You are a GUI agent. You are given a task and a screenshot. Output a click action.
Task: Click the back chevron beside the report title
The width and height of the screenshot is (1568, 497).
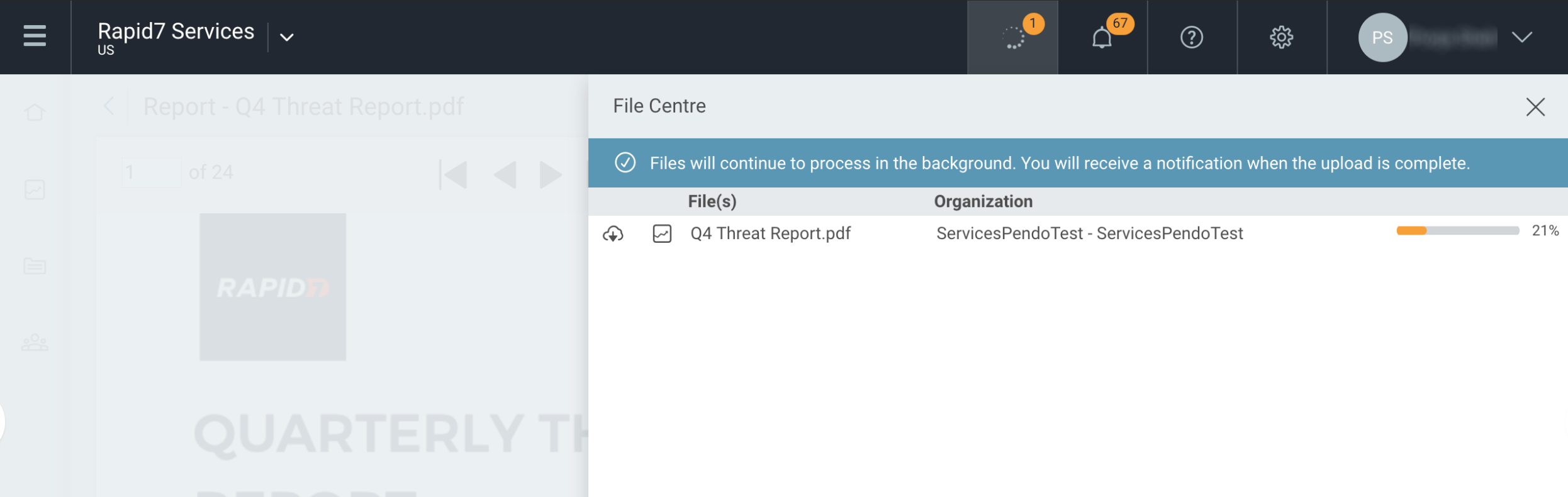(109, 106)
